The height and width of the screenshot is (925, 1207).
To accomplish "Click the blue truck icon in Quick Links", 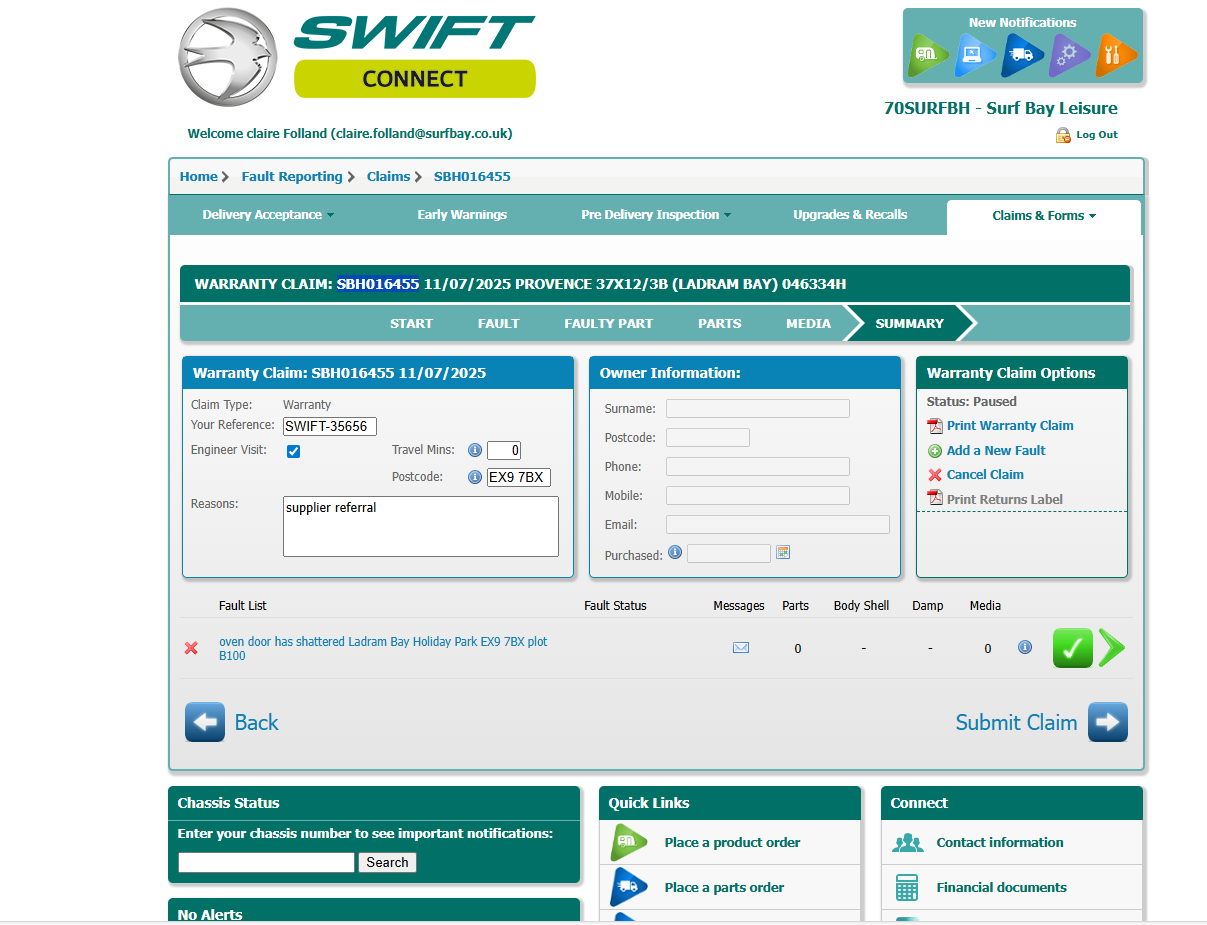I will coord(629,887).
